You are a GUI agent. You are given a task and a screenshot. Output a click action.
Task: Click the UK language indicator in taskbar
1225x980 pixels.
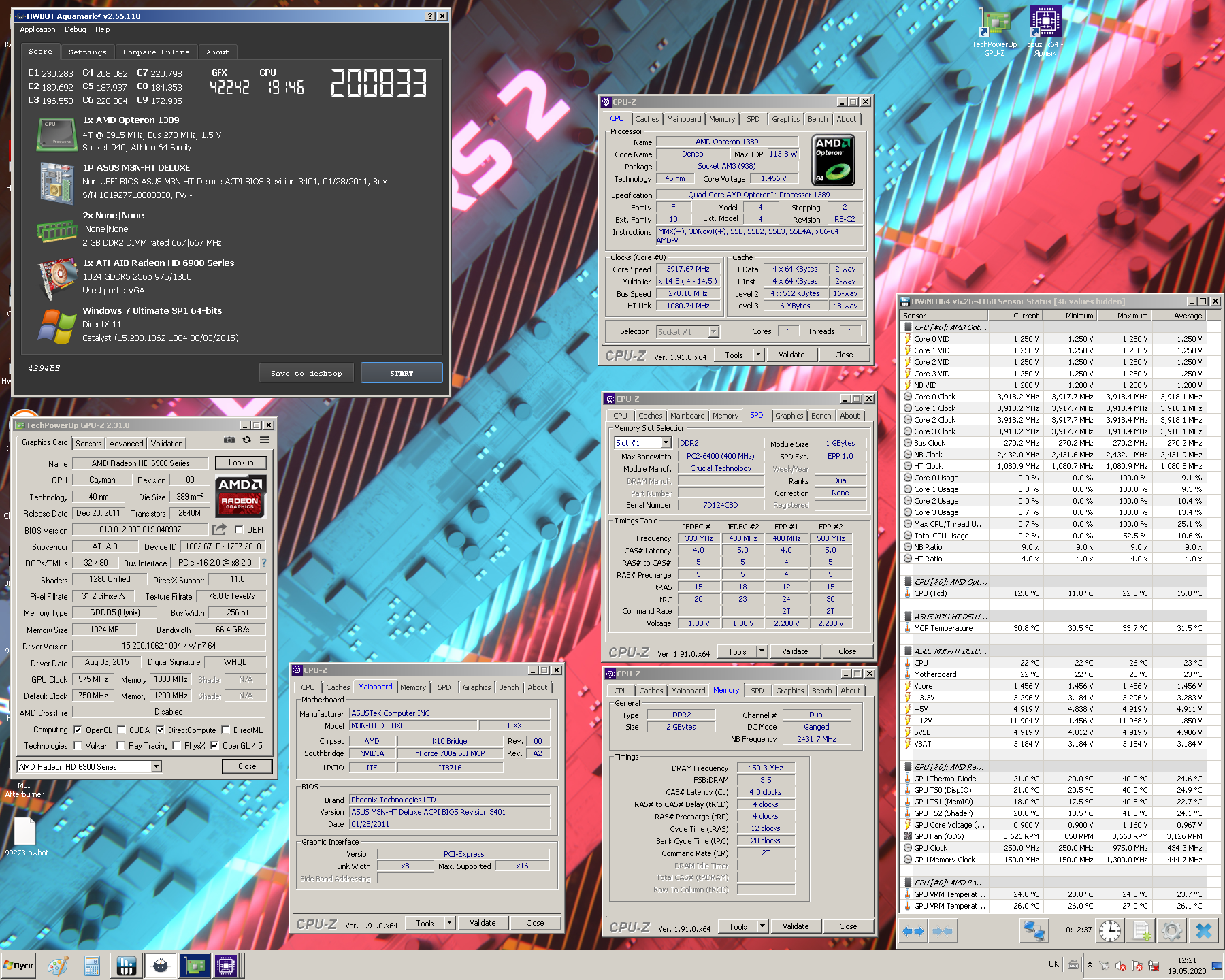1053,964
